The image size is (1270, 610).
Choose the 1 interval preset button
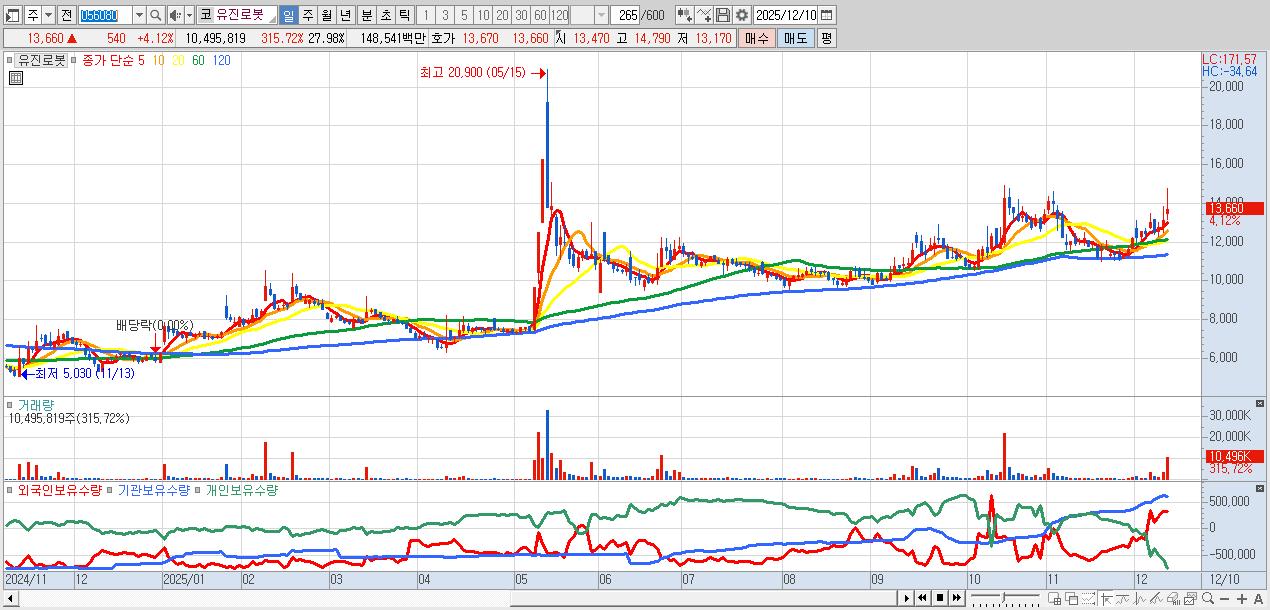point(426,15)
